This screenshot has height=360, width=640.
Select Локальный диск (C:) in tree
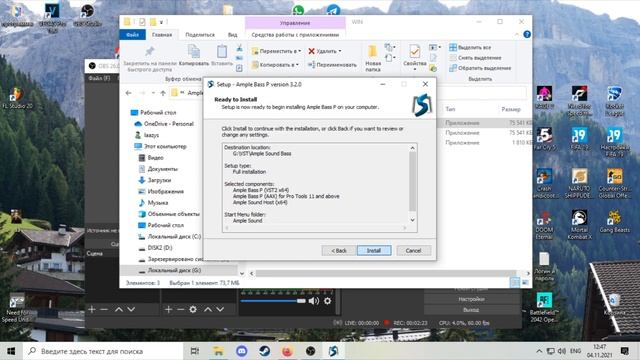coord(174,236)
